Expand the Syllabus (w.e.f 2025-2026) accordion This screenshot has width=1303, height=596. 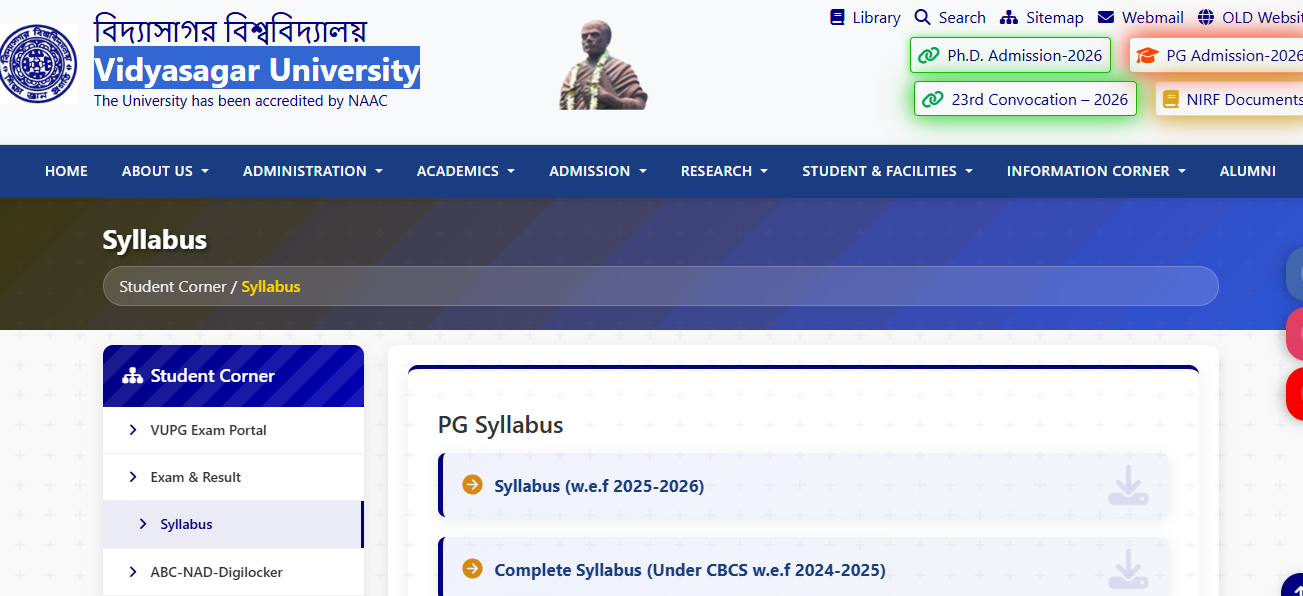pos(803,486)
